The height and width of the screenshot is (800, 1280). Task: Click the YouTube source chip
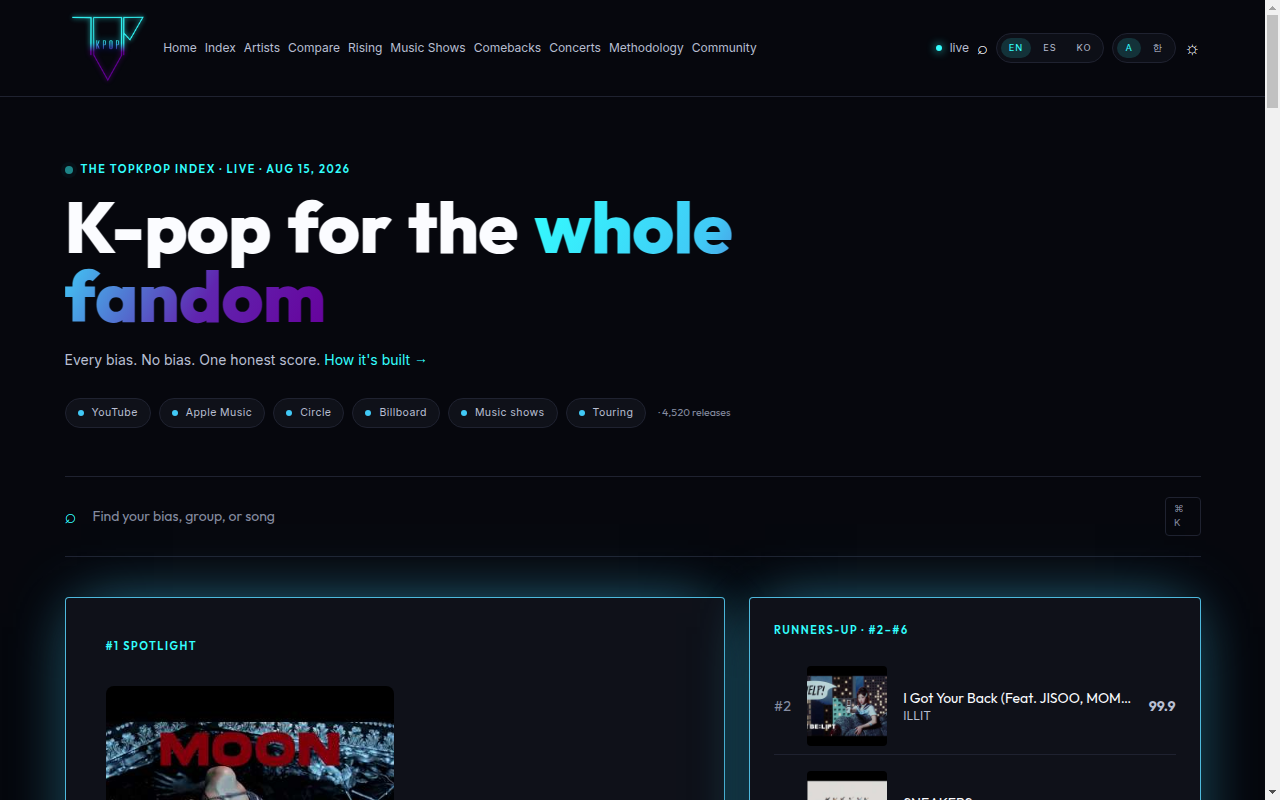[108, 413]
